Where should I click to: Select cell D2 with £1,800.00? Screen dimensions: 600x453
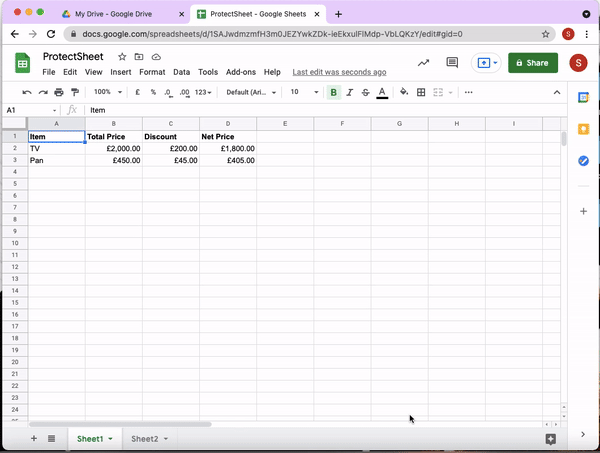[x=228, y=148]
